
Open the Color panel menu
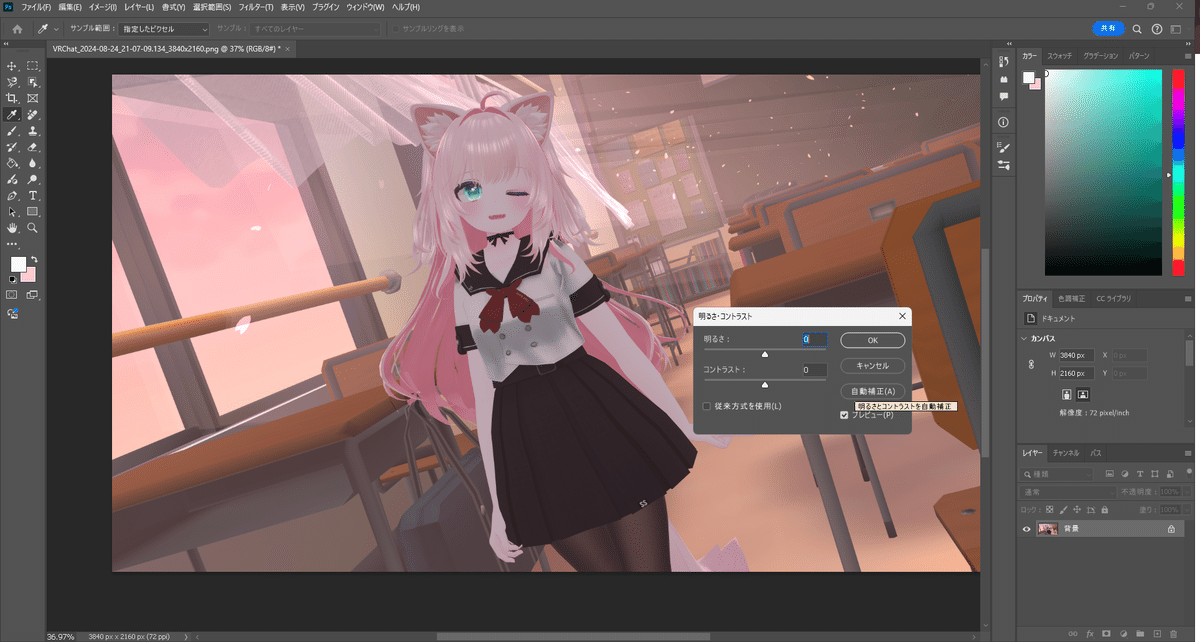pos(1186,56)
